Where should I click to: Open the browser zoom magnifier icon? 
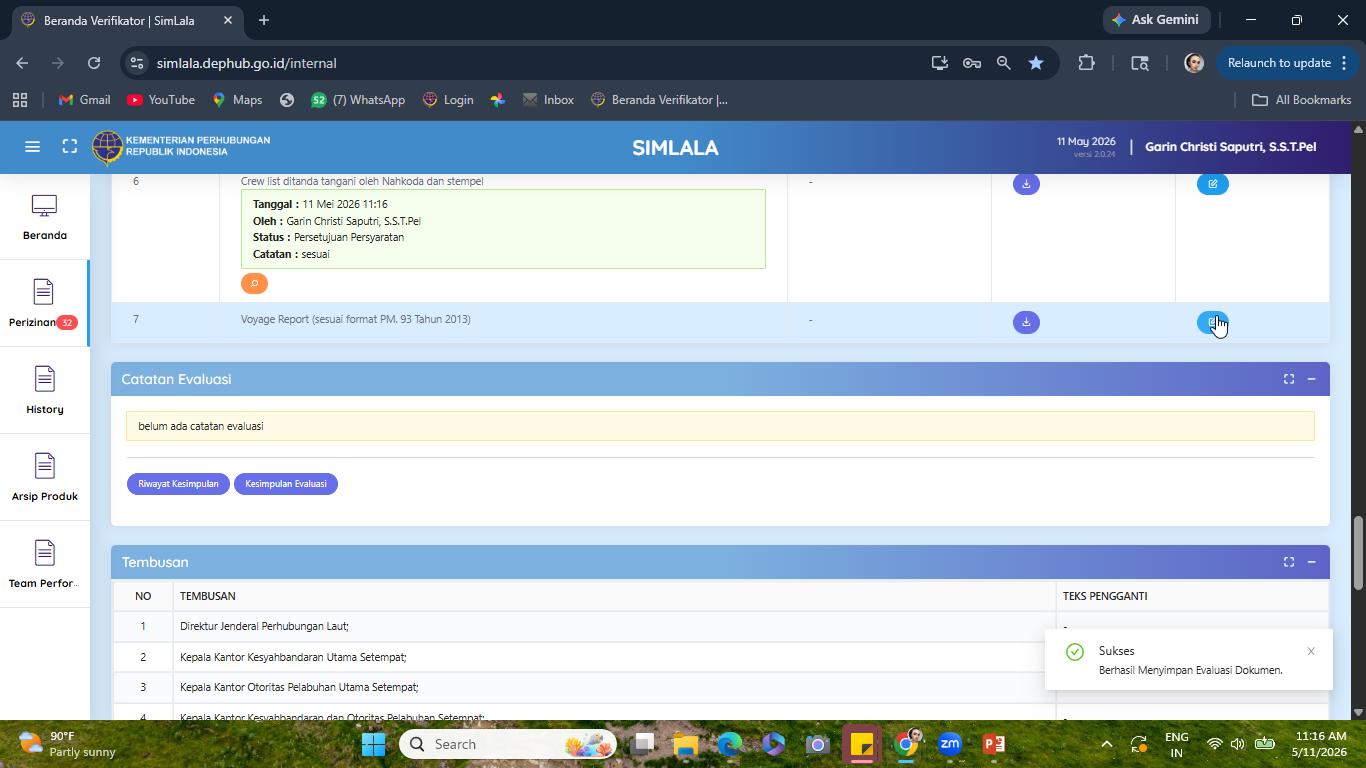[x=1003, y=63]
